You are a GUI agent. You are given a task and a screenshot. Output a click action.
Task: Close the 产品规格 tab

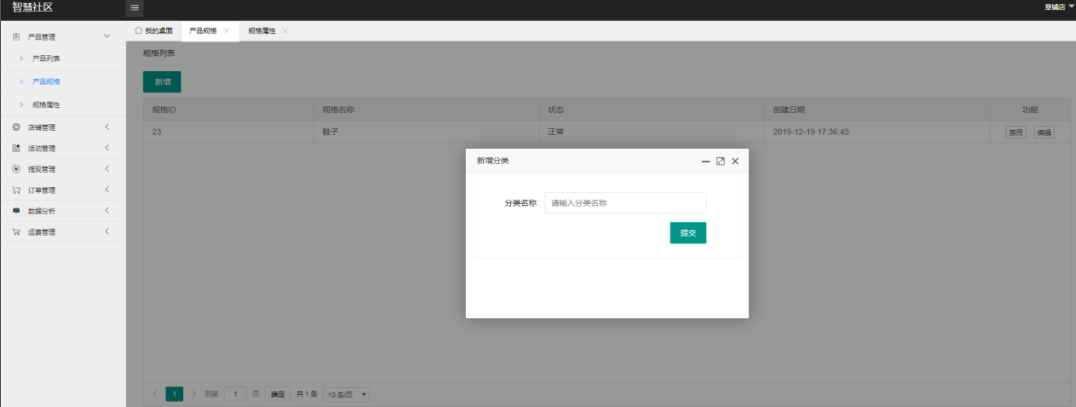pyautogui.click(x=226, y=31)
